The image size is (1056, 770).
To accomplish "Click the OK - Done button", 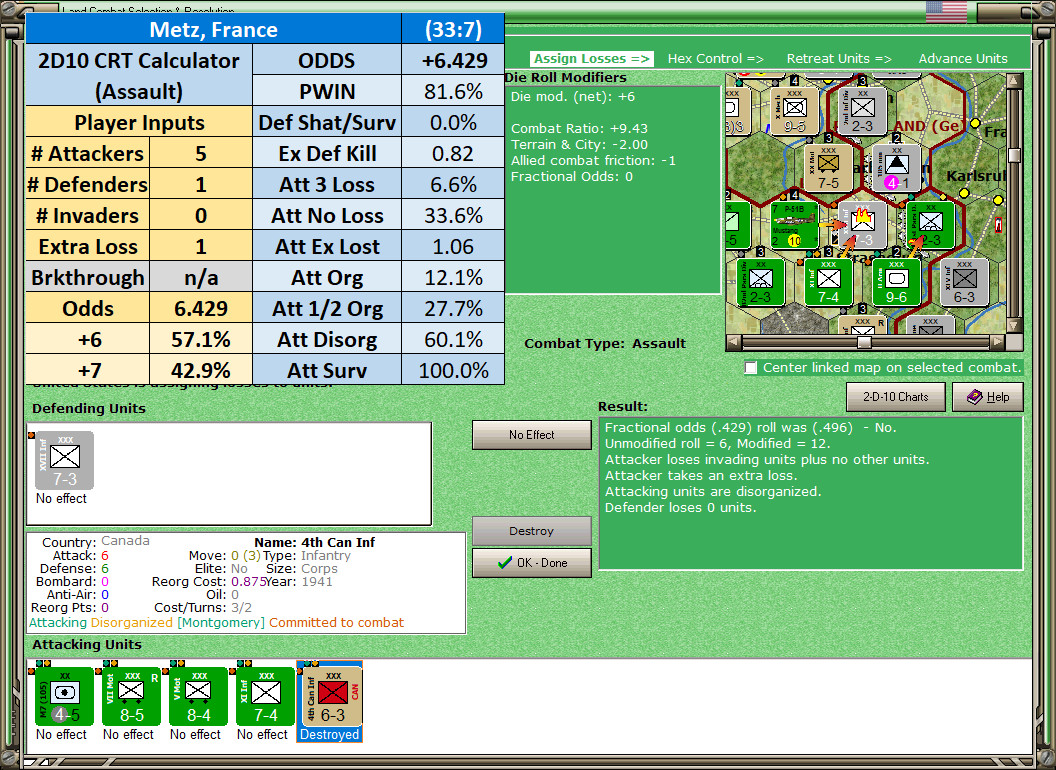I will [x=531, y=563].
